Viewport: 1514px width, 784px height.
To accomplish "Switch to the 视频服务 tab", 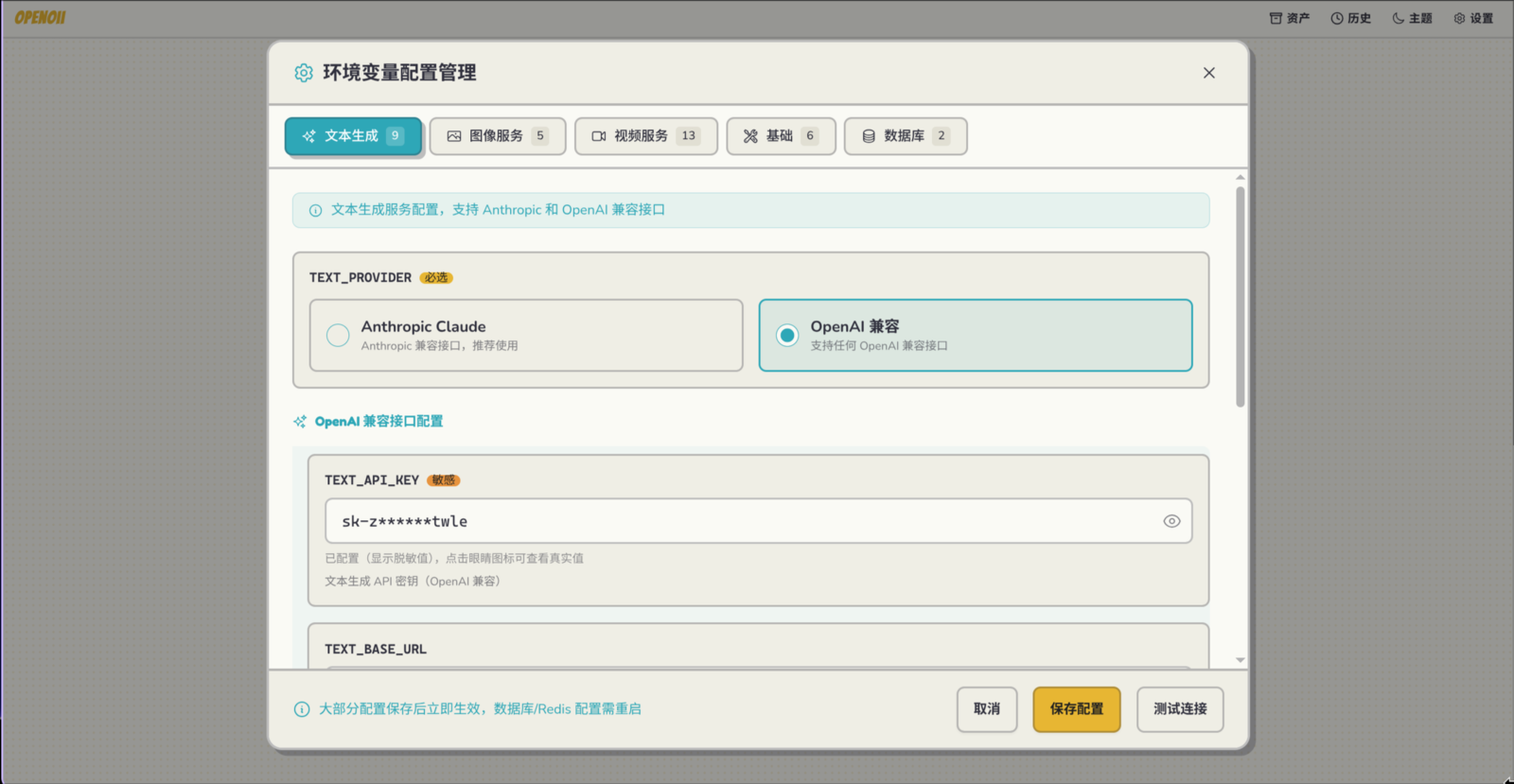I will pyautogui.click(x=646, y=136).
